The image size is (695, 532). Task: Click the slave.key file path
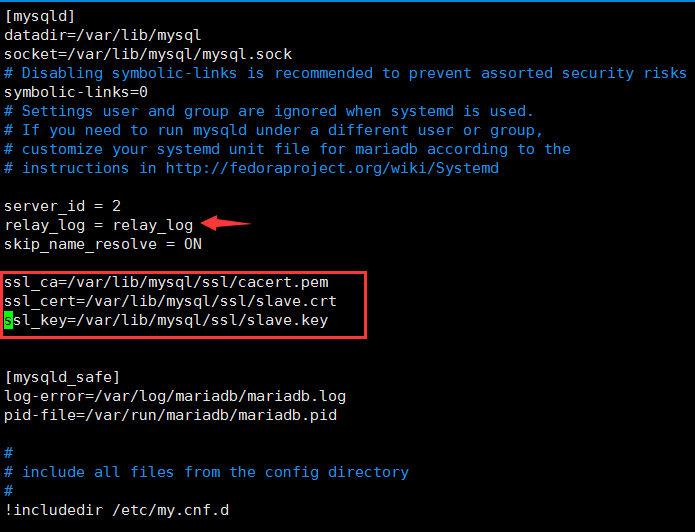click(x=202, y=320)
